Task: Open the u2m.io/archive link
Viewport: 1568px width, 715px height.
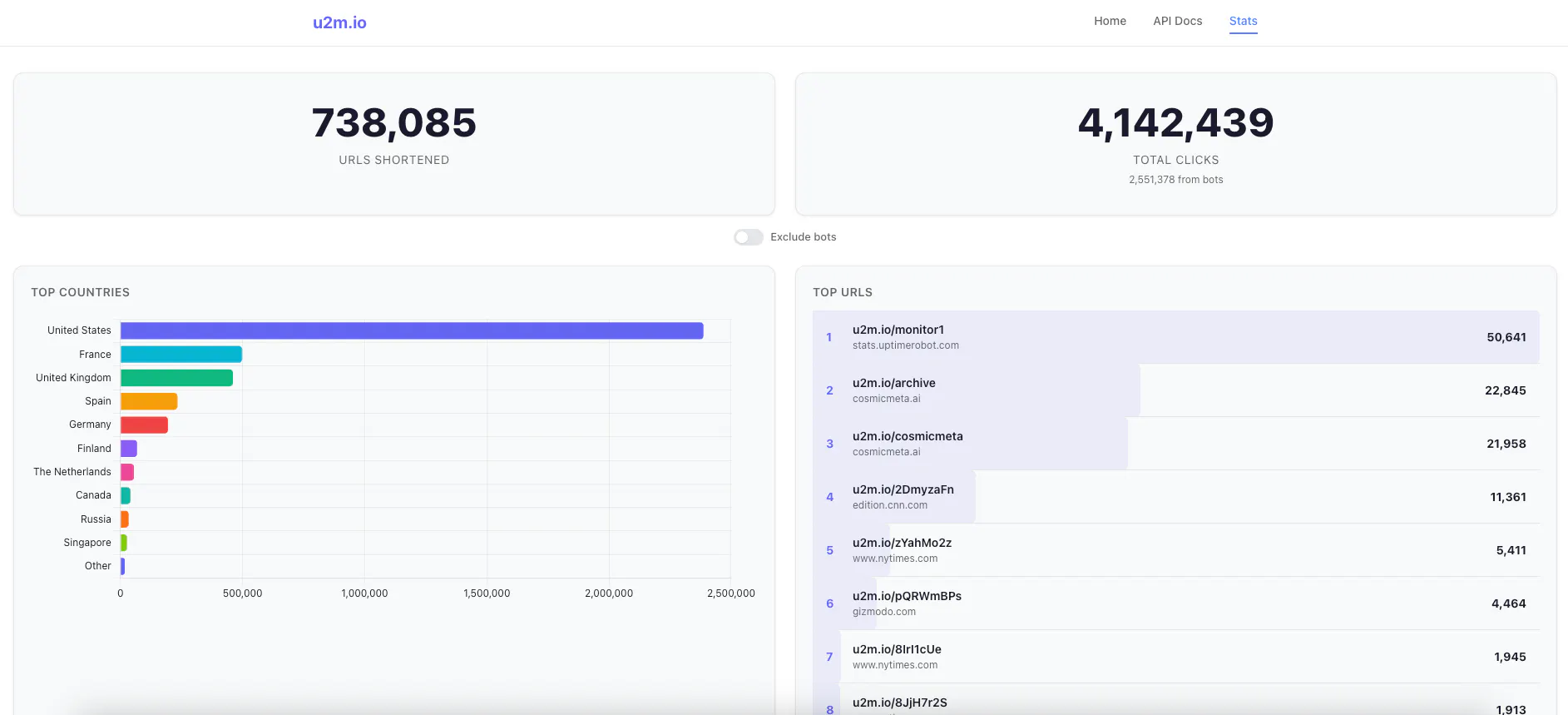Action: (x=894, y=383)
